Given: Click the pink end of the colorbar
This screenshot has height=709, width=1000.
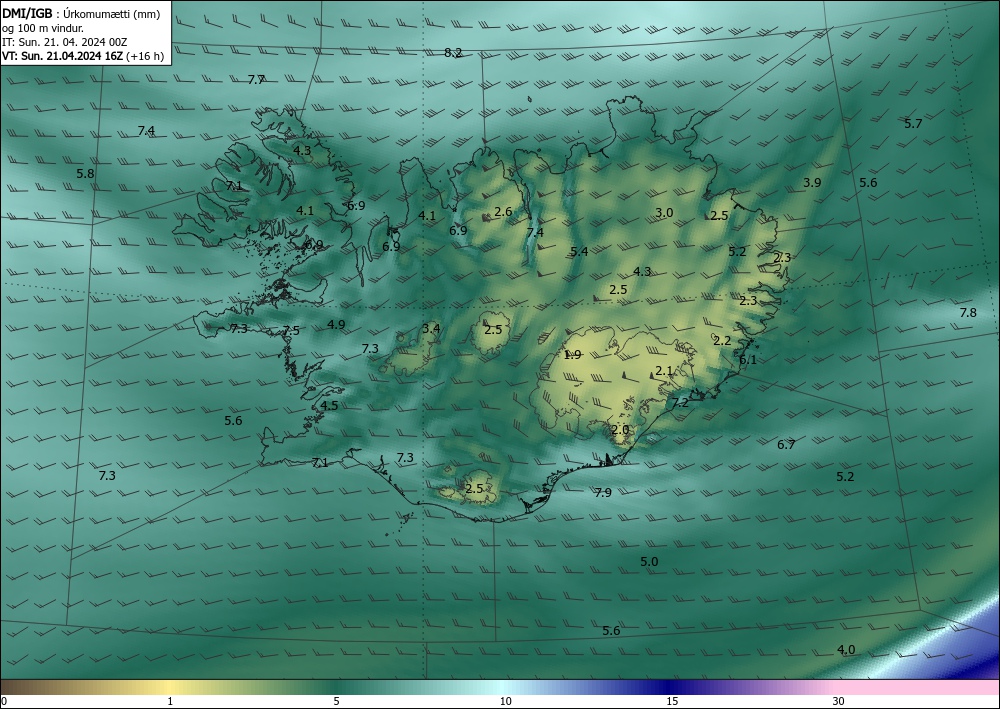Looking at the screenshot, I should click(x=918, y=687).
